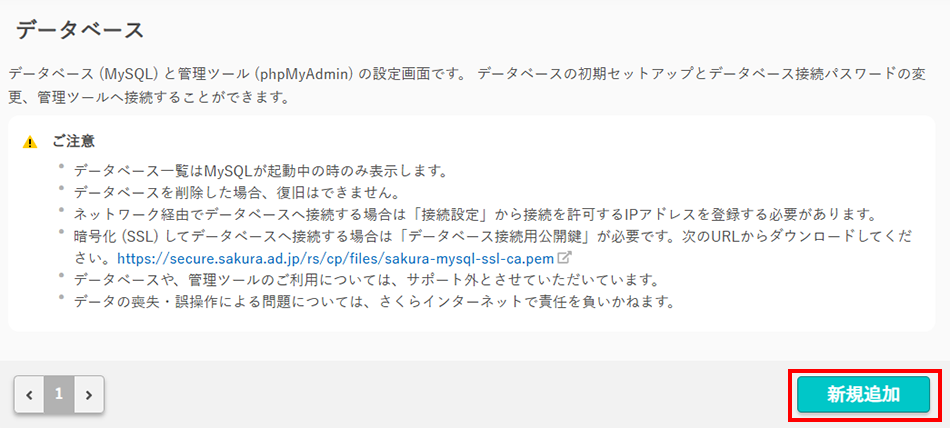The image size is (950, 428).
Task: Select page 1 in the pagination
Action: point(59,394)
